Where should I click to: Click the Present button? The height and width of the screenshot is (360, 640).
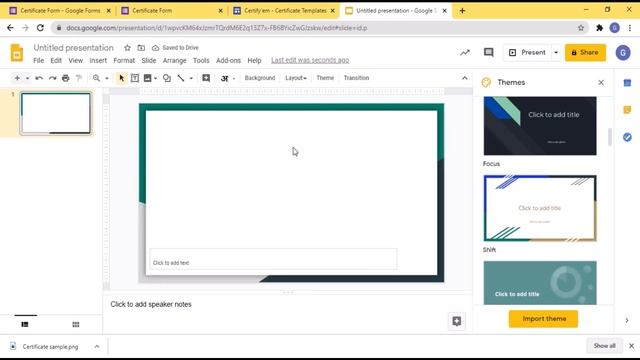pos(527,53)
